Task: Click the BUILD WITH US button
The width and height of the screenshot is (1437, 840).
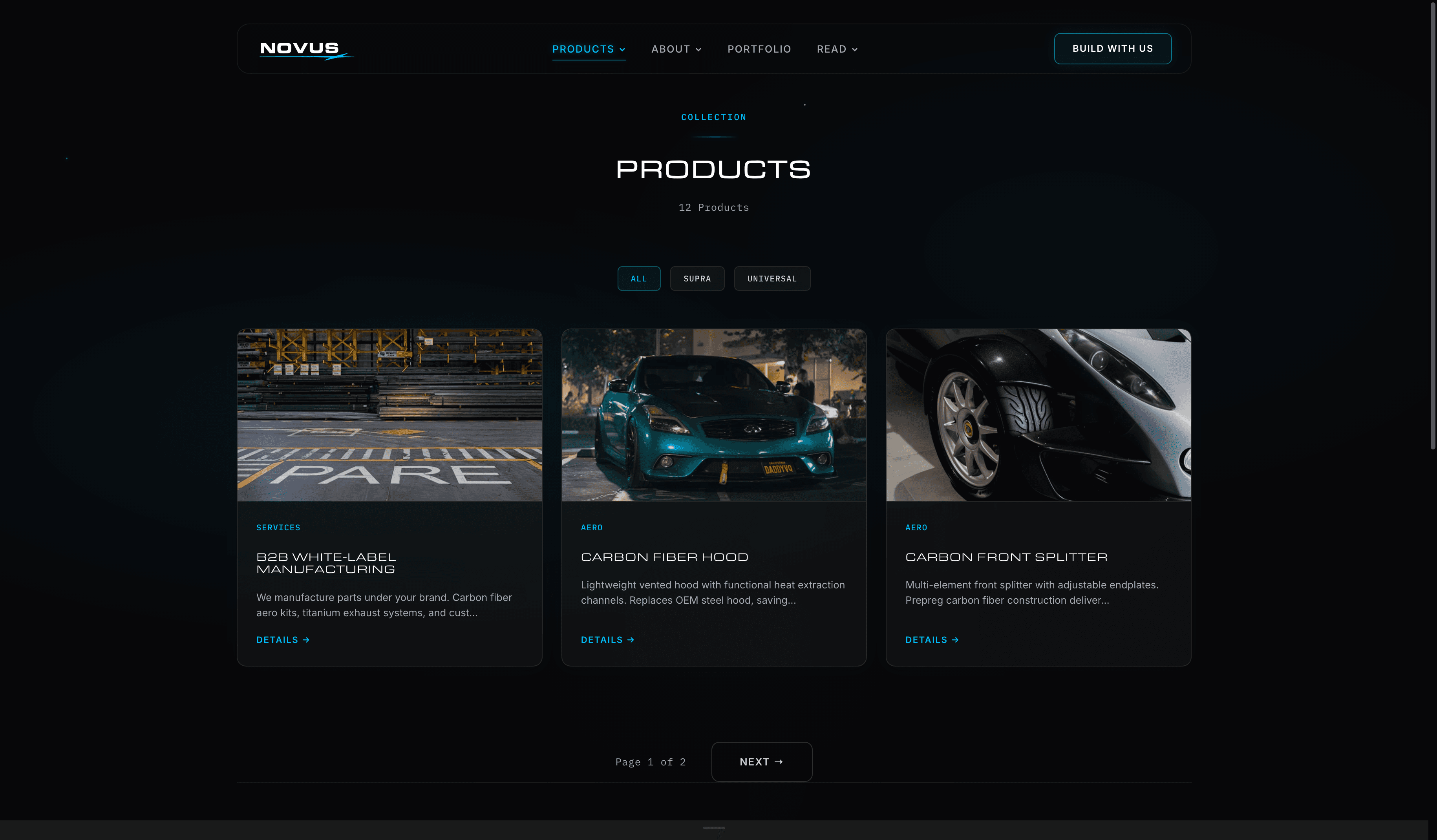Action: tap(1112, 48)
